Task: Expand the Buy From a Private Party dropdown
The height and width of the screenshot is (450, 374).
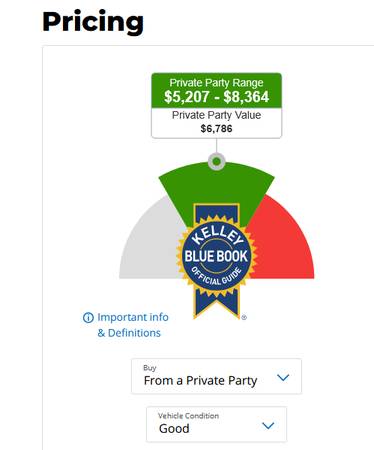Action: point(216,376)
